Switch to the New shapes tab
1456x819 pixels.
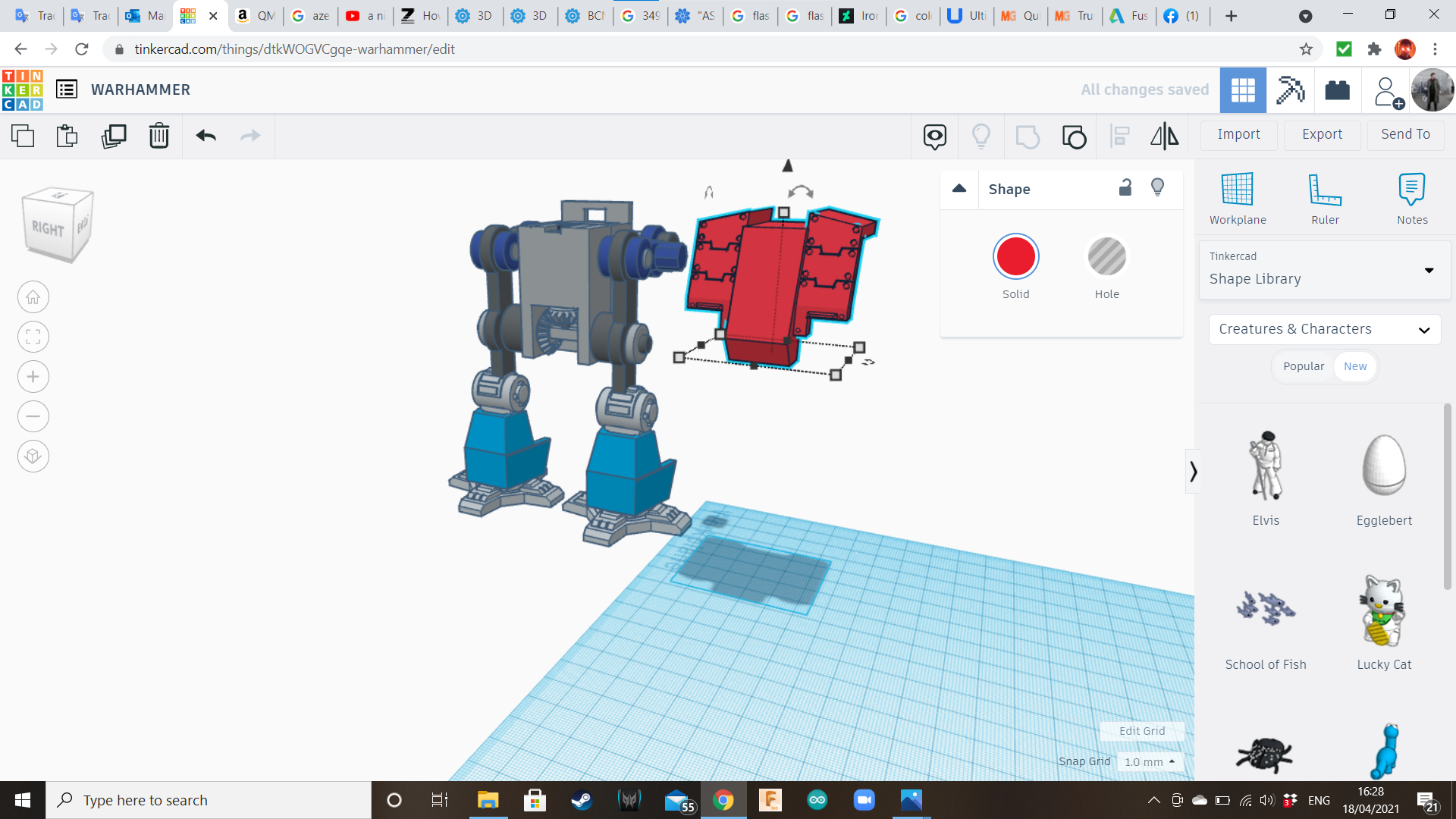click(x=1355, y=366)
